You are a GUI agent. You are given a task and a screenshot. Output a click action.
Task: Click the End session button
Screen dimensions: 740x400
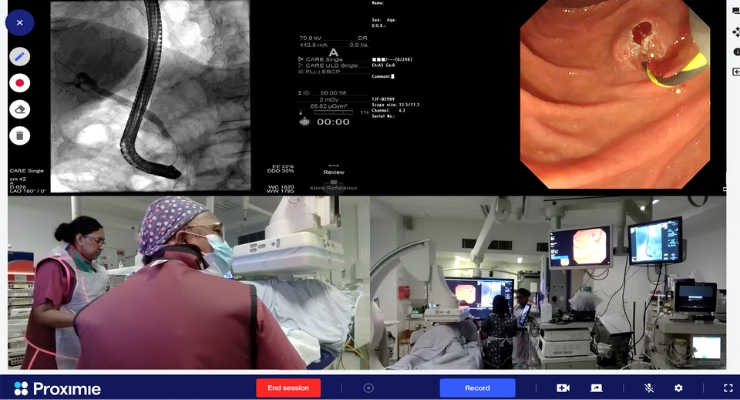coord(288,388)
